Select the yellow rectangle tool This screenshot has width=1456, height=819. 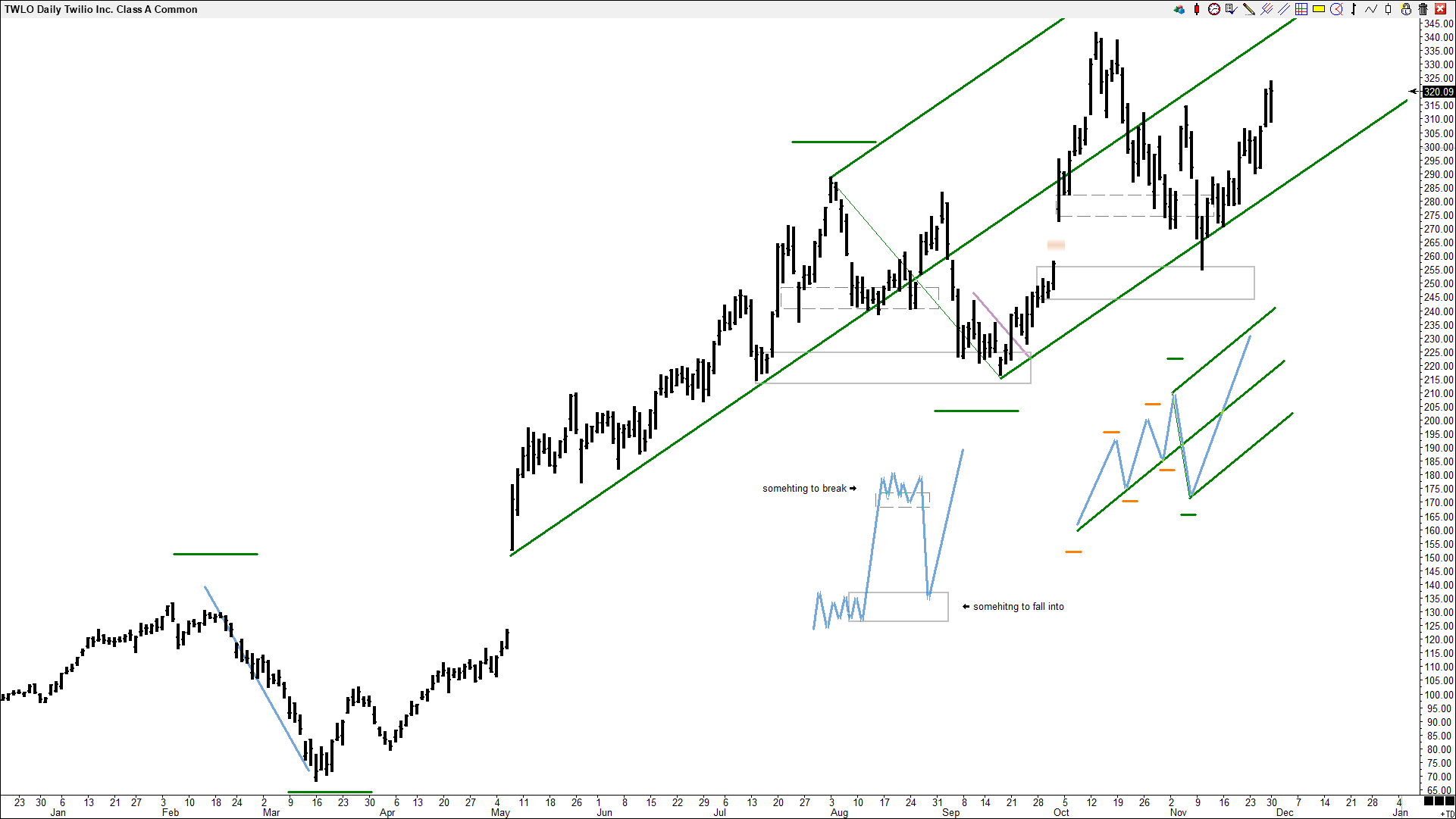coord(1319,9)
